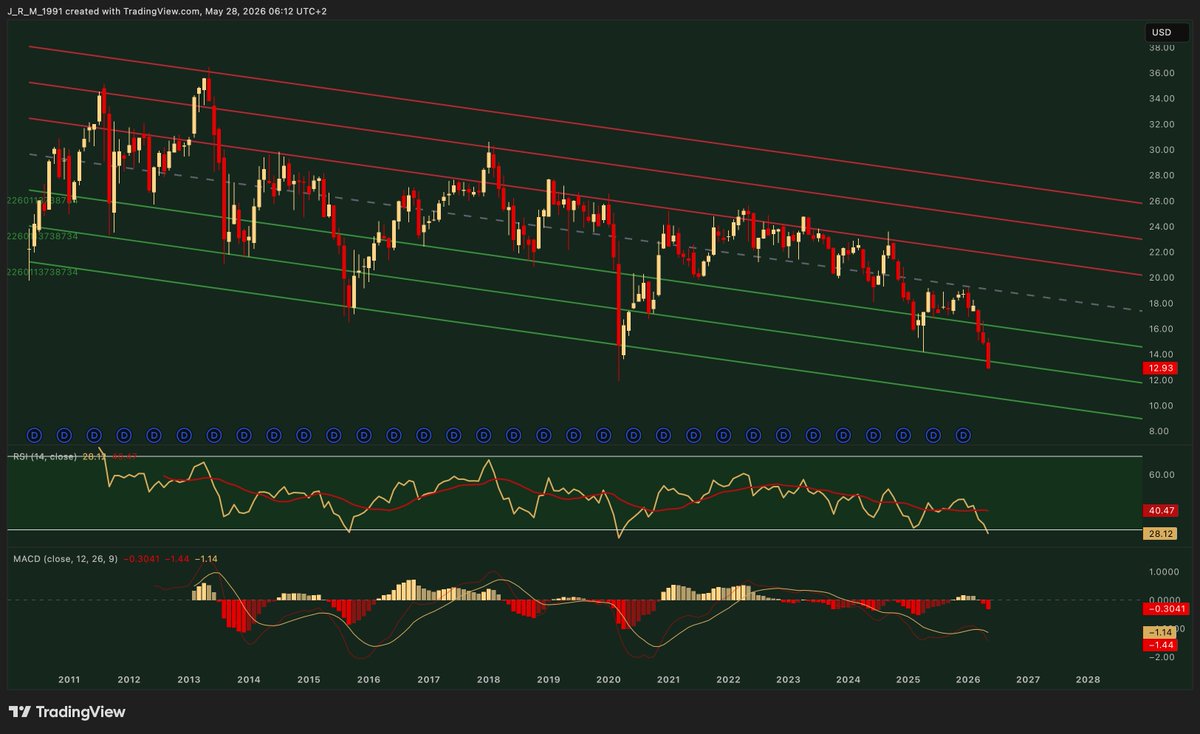Viewport: 1200px width, 734px height.
Task: Click the 14.00 price axis label
Action: click(1161, 354)
